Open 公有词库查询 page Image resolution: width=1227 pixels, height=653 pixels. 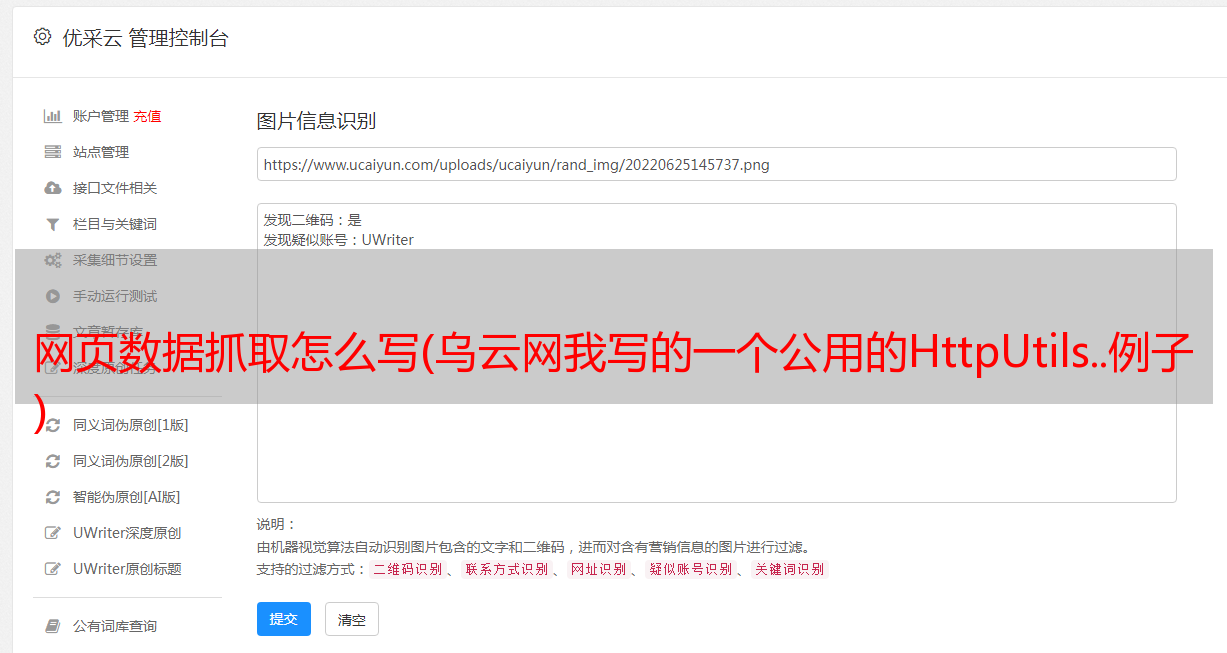pyautogui.click(x=114, y=626)
